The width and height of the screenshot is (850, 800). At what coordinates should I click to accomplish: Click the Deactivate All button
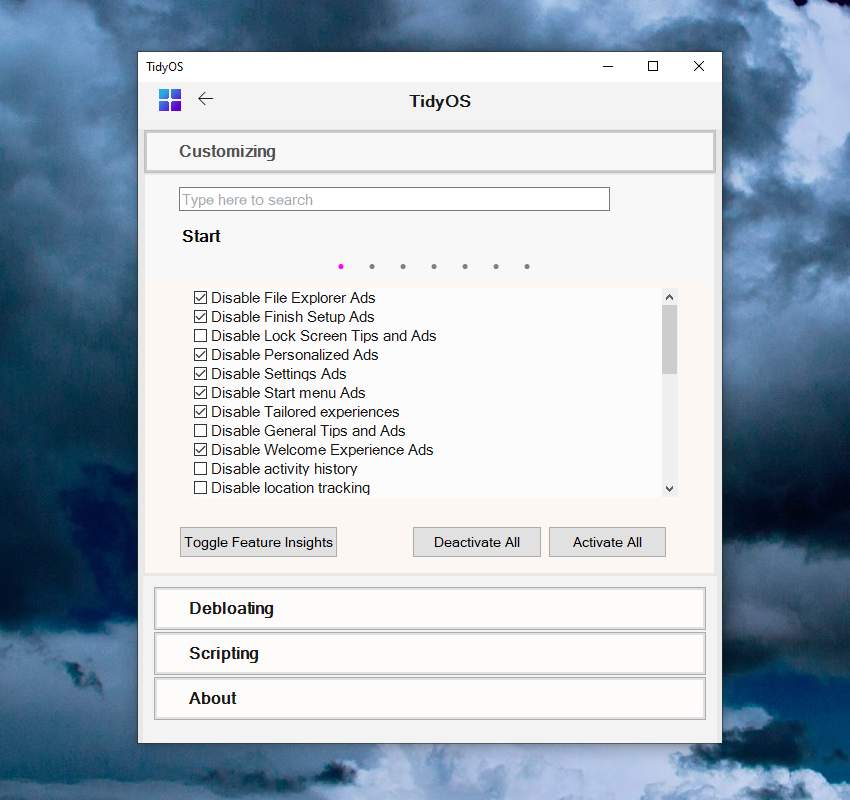pyautogui.click(x=476, y=542)
